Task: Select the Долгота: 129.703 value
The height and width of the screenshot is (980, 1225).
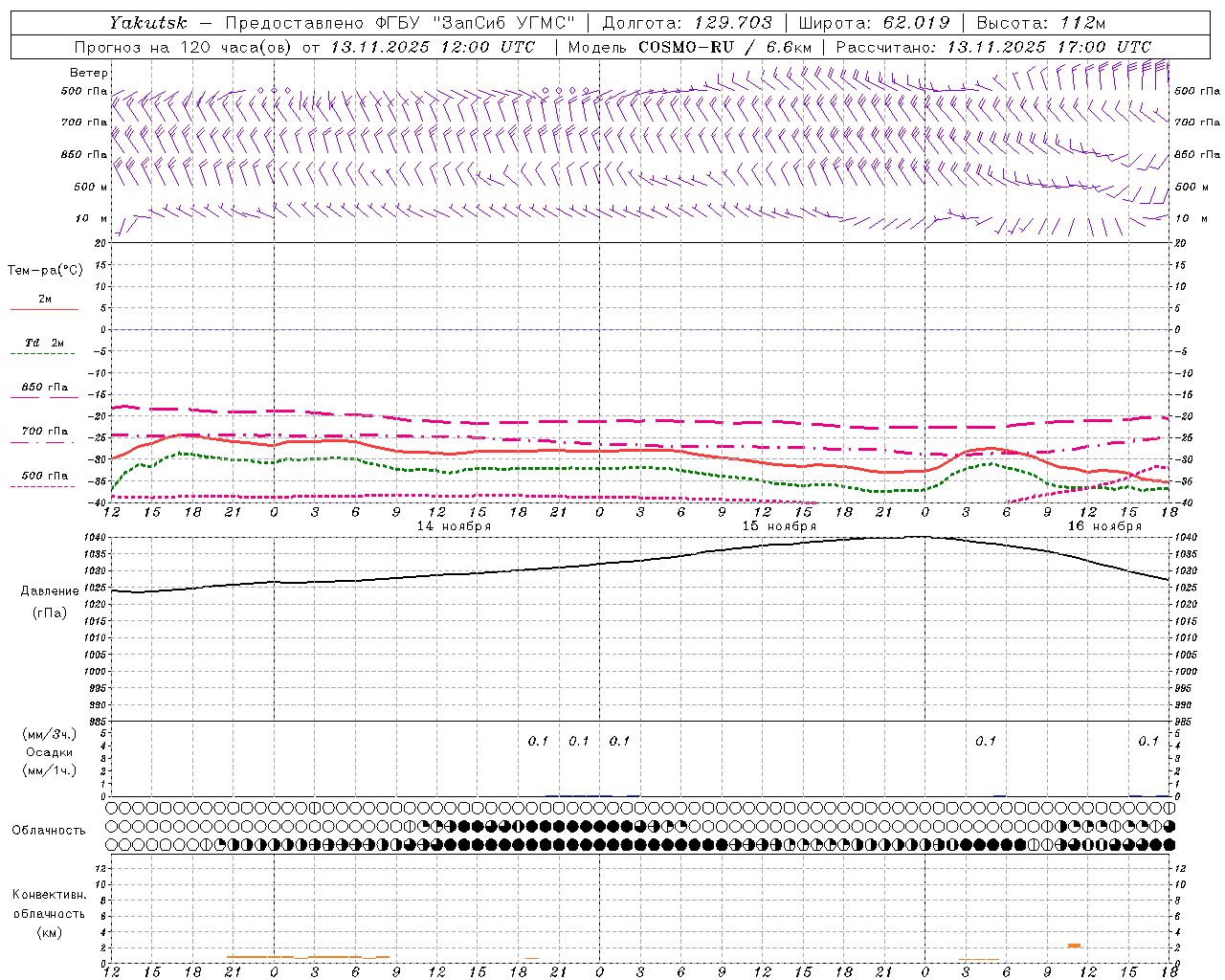Action: coord(687,23)
